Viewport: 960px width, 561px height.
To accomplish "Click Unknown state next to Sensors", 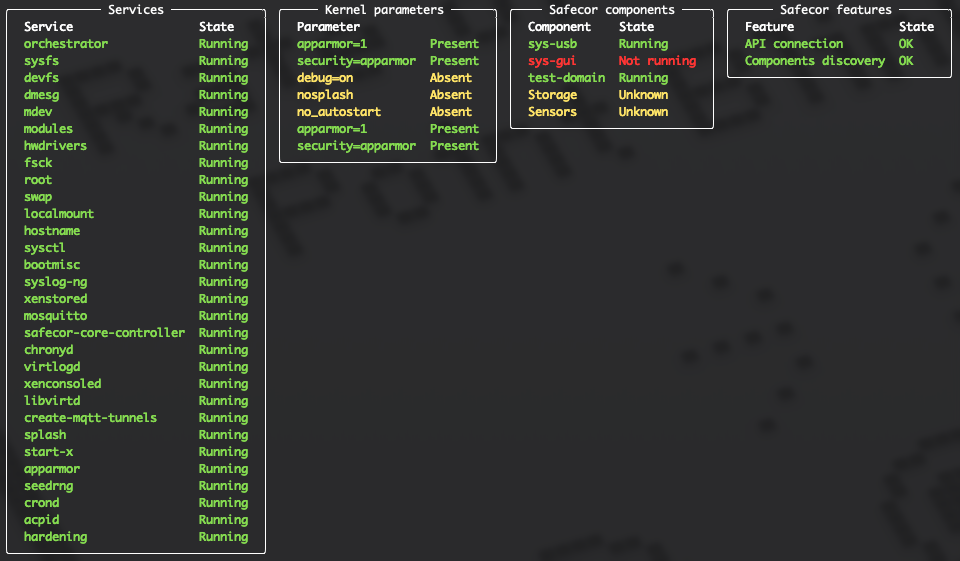I will point(643,112).
